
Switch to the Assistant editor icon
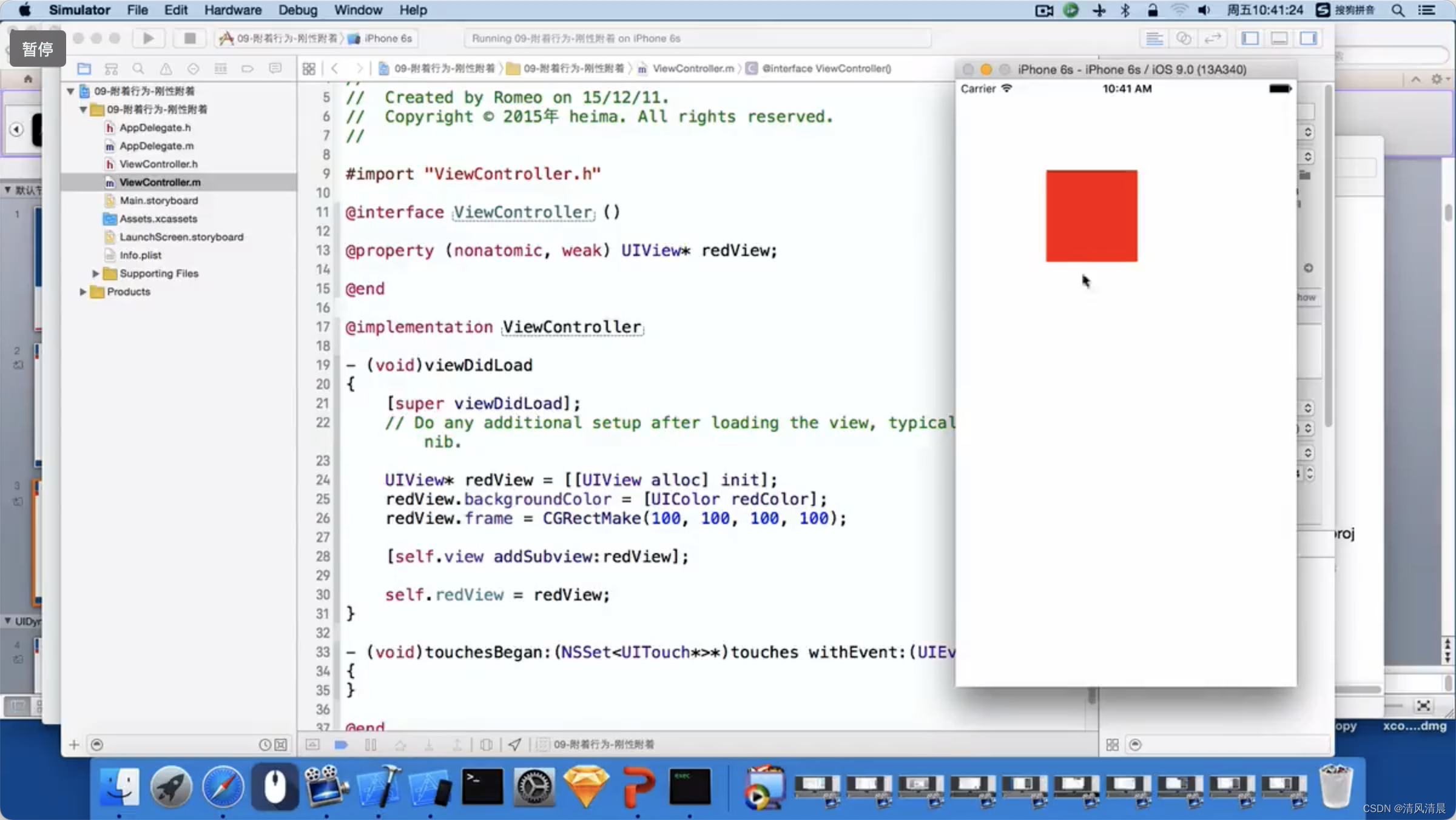pyautogui.click(x=1183, y=38)
